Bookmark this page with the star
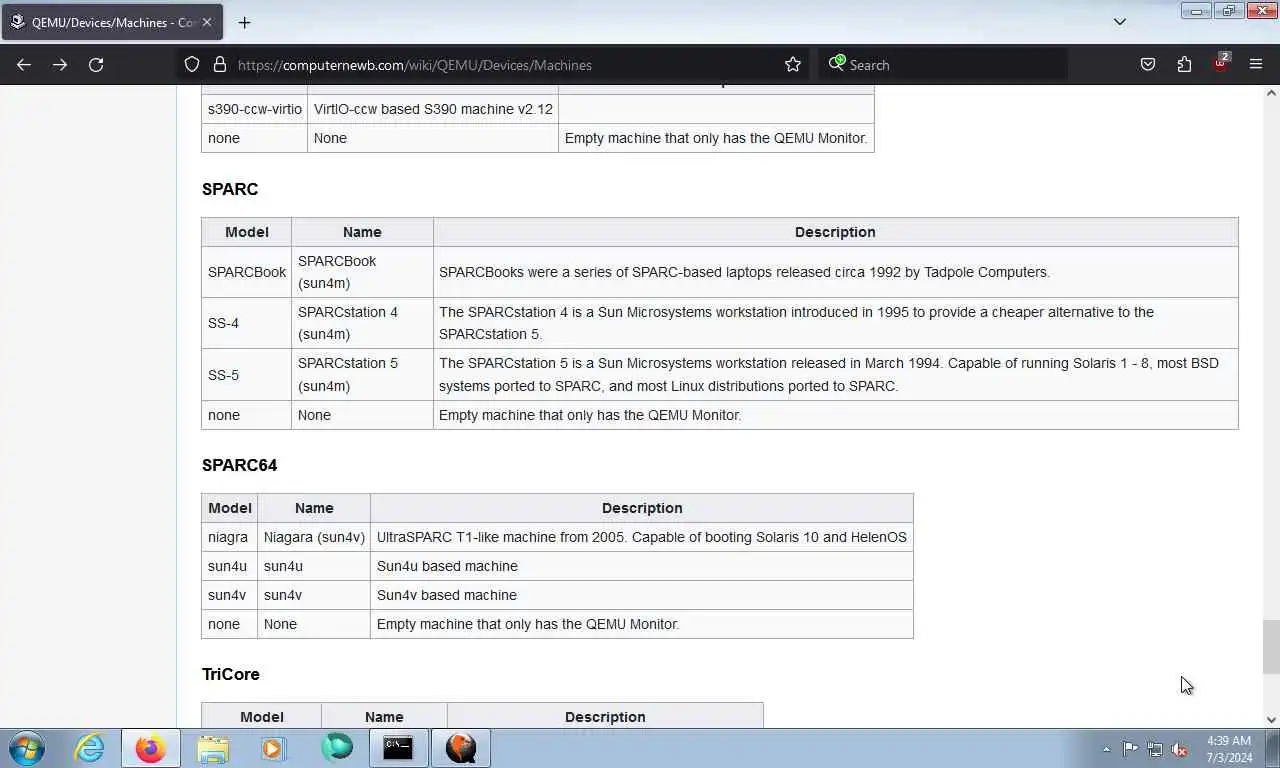Image resolution: width=1280 pixels, height=768 pixels. pyautogui.click(x=793, y=65)
